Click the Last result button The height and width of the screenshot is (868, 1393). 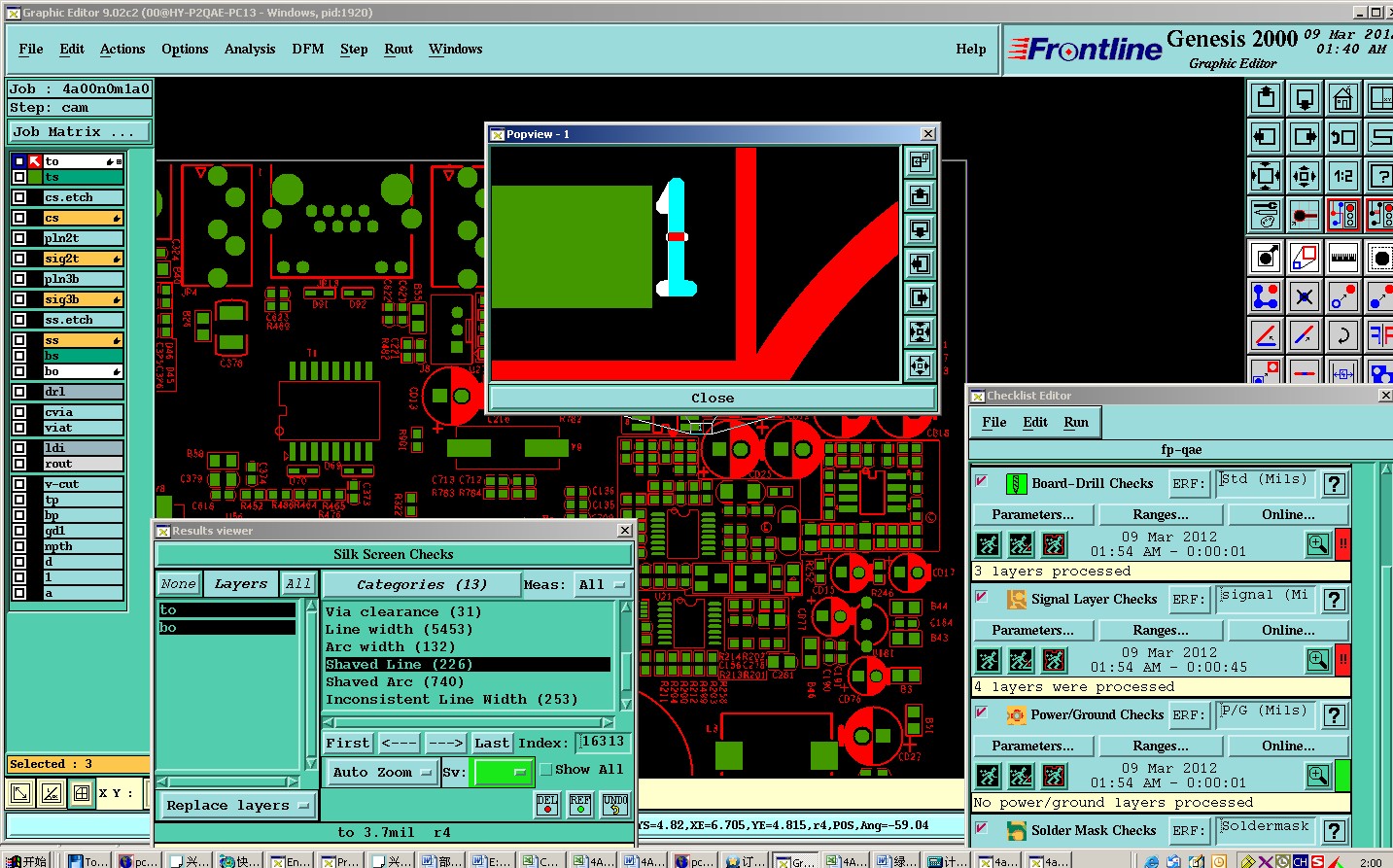tap(492, 743)
